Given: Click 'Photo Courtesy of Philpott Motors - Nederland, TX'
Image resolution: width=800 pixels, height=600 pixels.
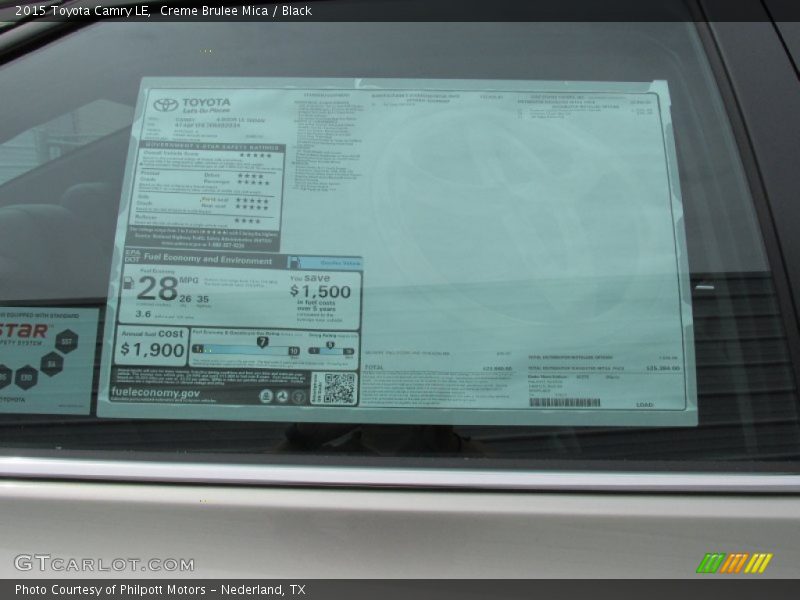Looking at the screenshot, I should click(x=160, y=590).
